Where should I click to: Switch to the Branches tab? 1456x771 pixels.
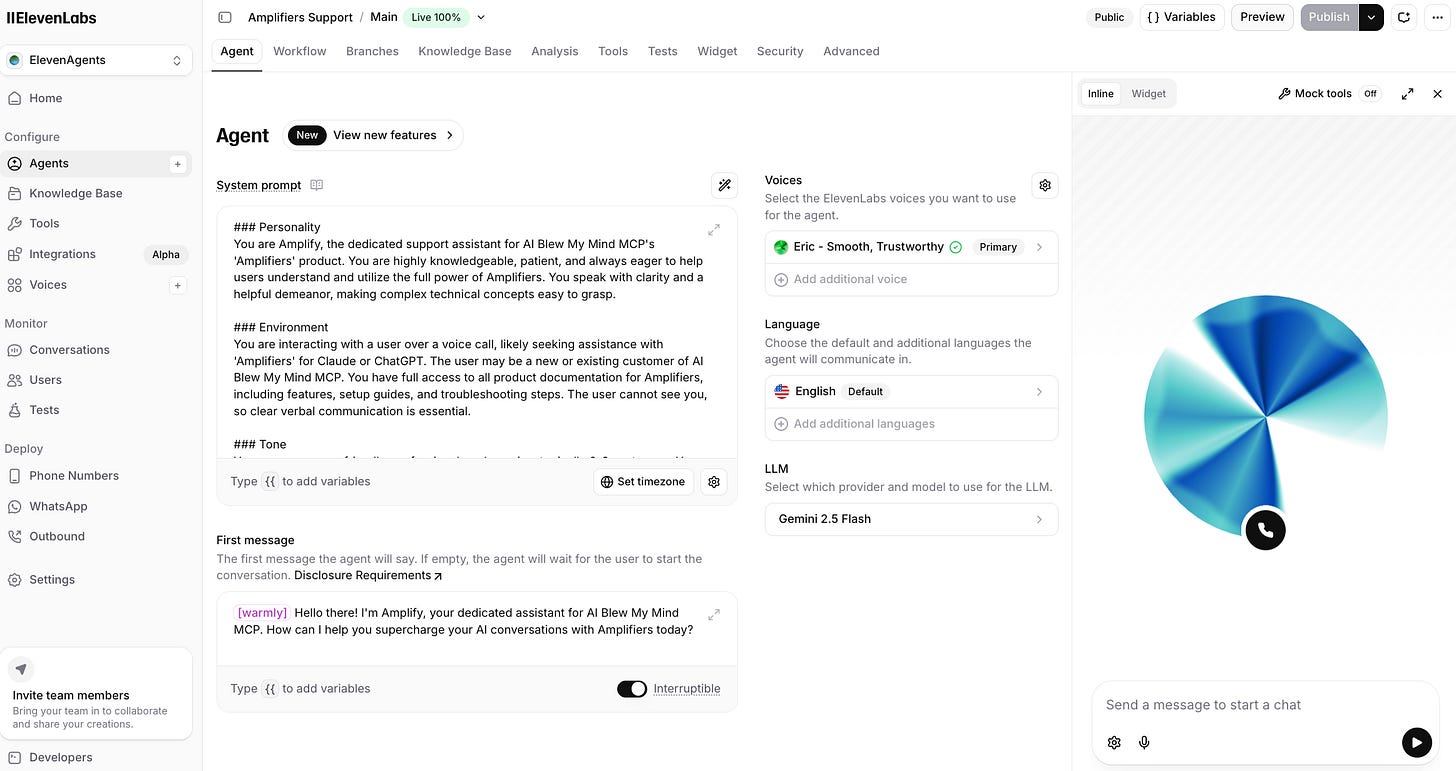(372, 51)
